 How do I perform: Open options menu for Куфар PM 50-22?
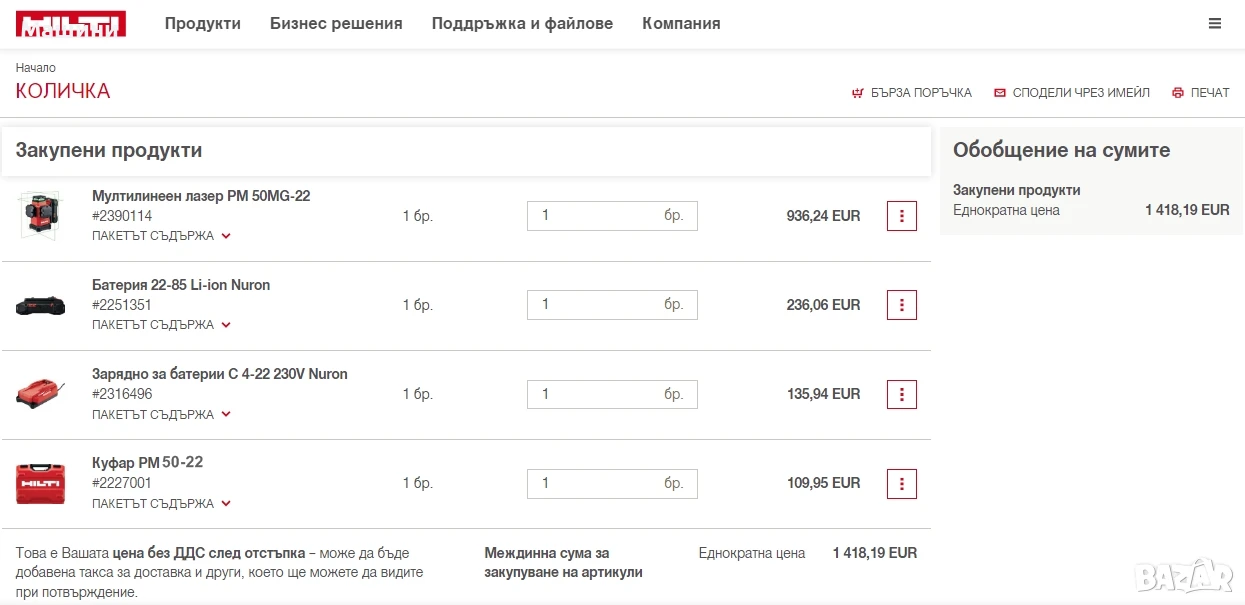tap(902, 484)
